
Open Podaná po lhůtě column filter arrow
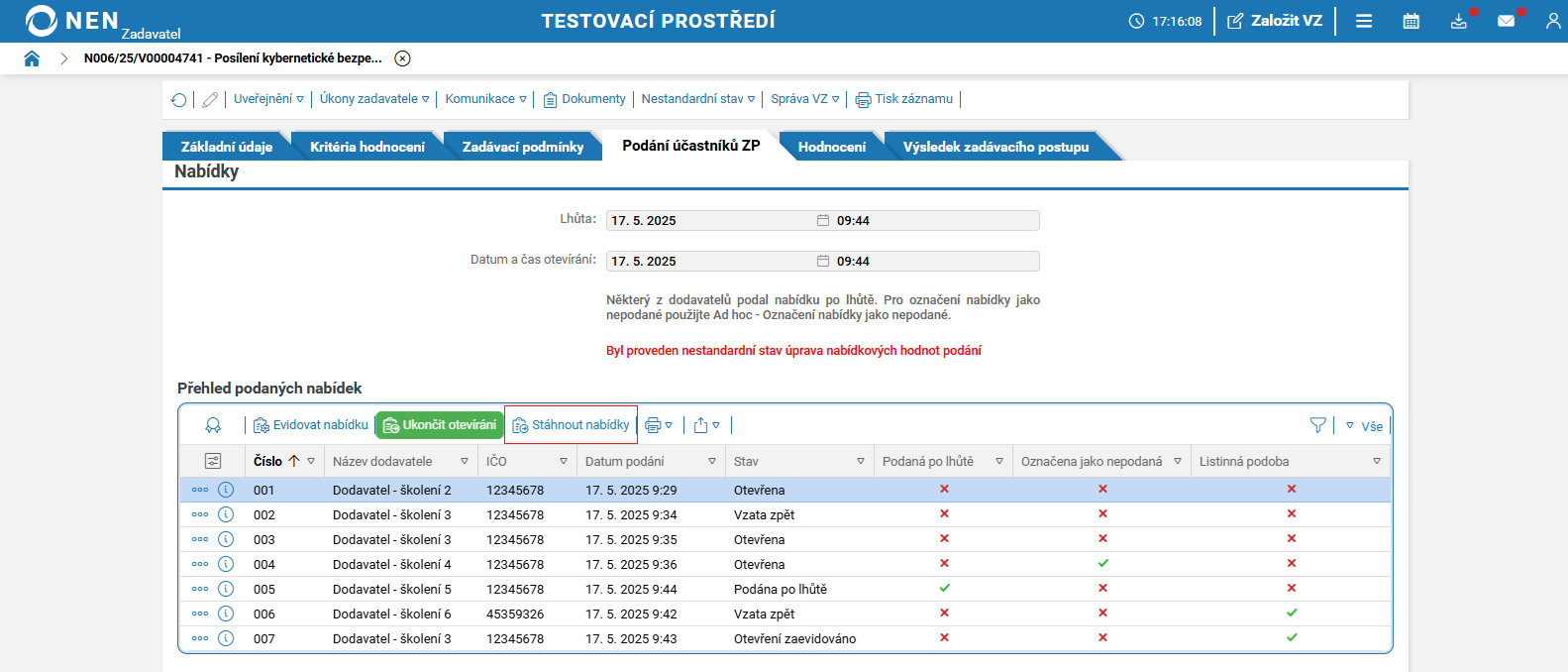[x=999, y=461]
